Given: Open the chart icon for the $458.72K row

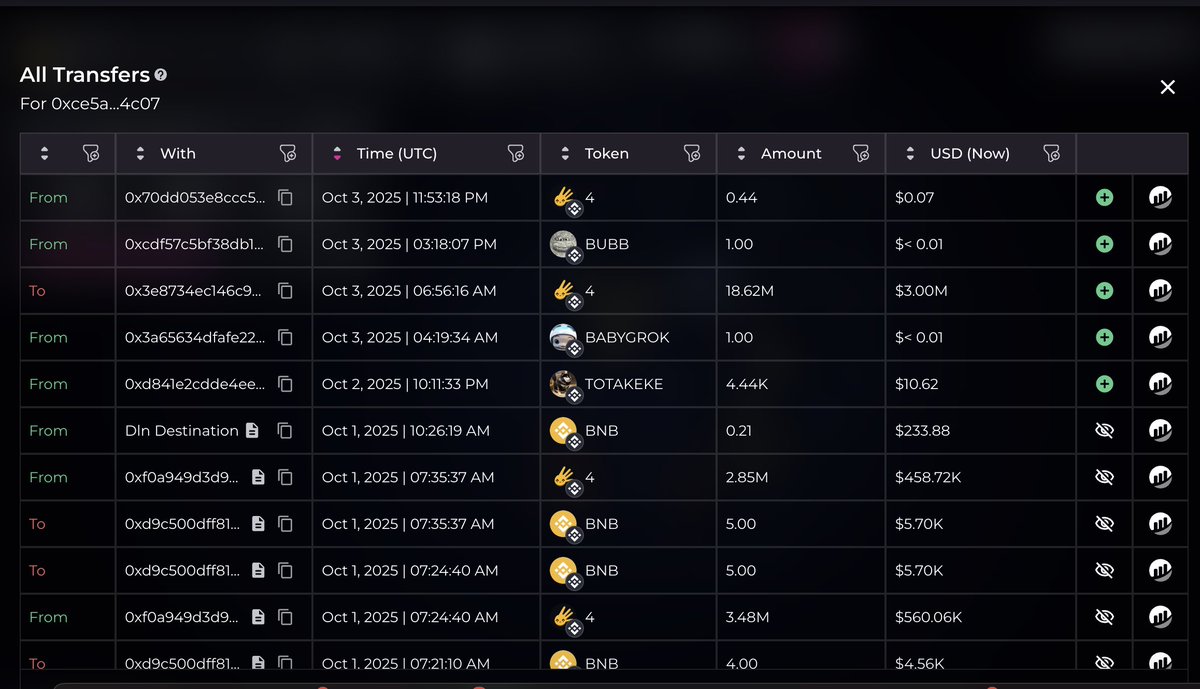Looking at the screenshot, I should pyautogui.click(x=1160, y=477).
